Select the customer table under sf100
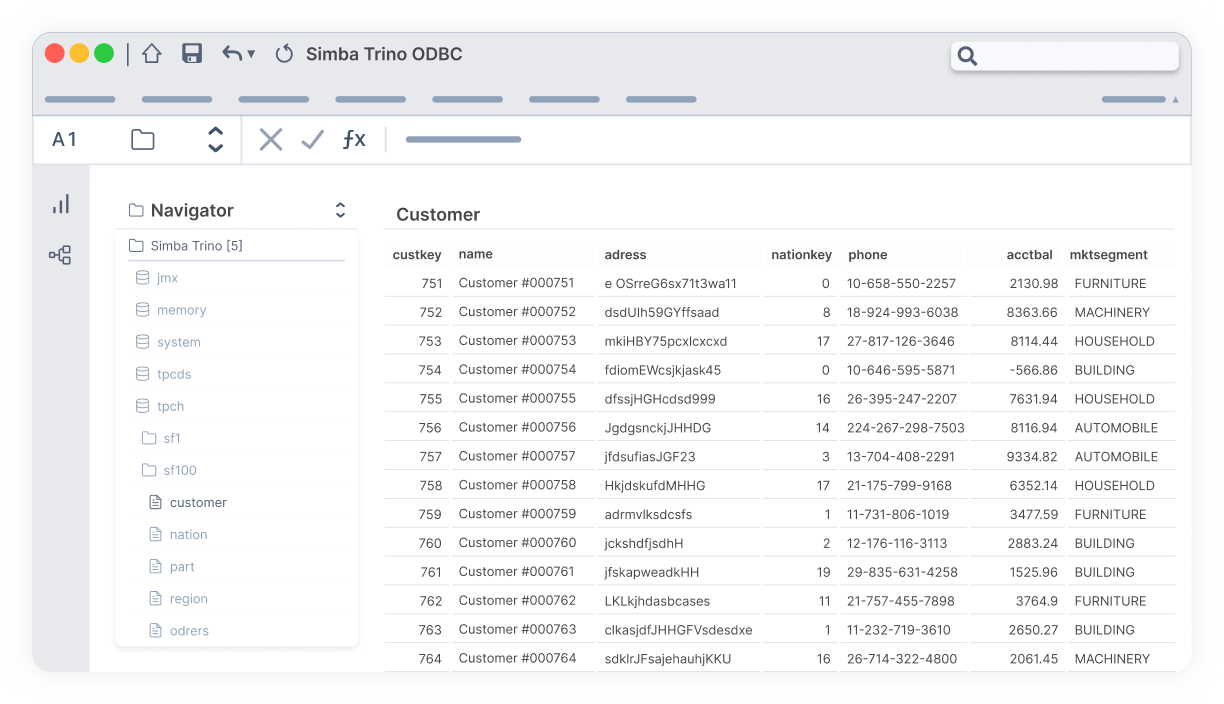 click(197, 502)
